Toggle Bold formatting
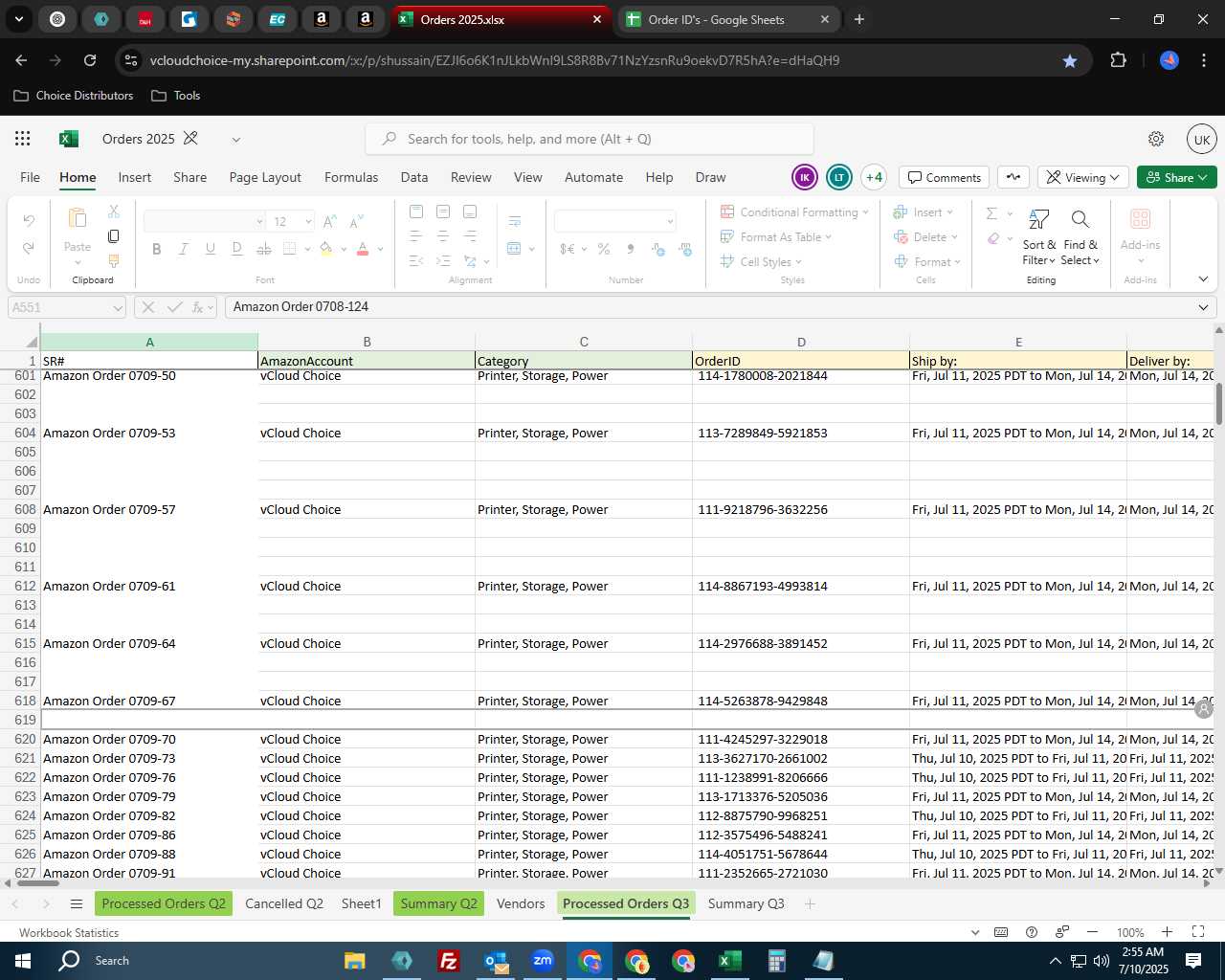The width and height of the screenshot is (1225, 980). (x=157, y=249)
